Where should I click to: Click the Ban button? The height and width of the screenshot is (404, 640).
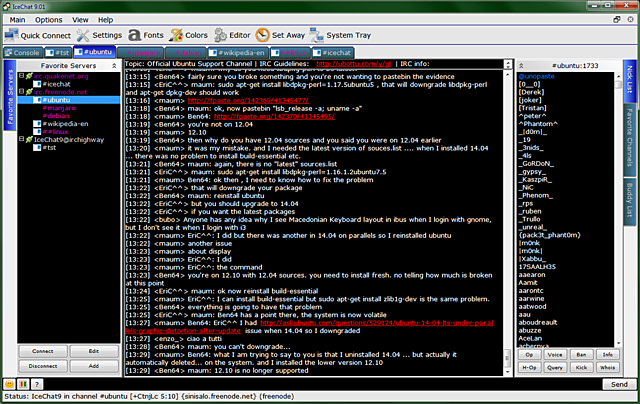click(581, 355)
